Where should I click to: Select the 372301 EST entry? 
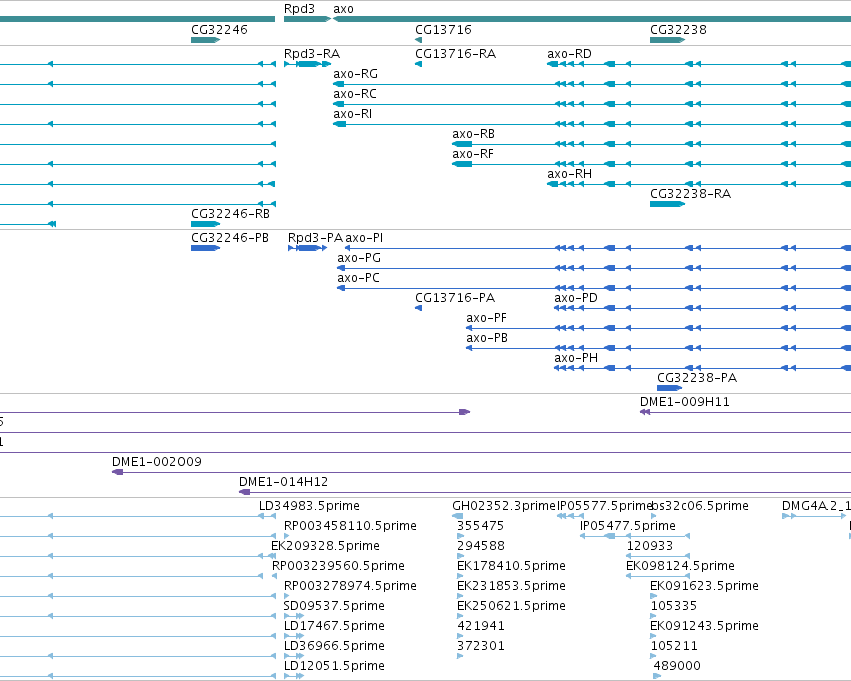click(481, 646)
